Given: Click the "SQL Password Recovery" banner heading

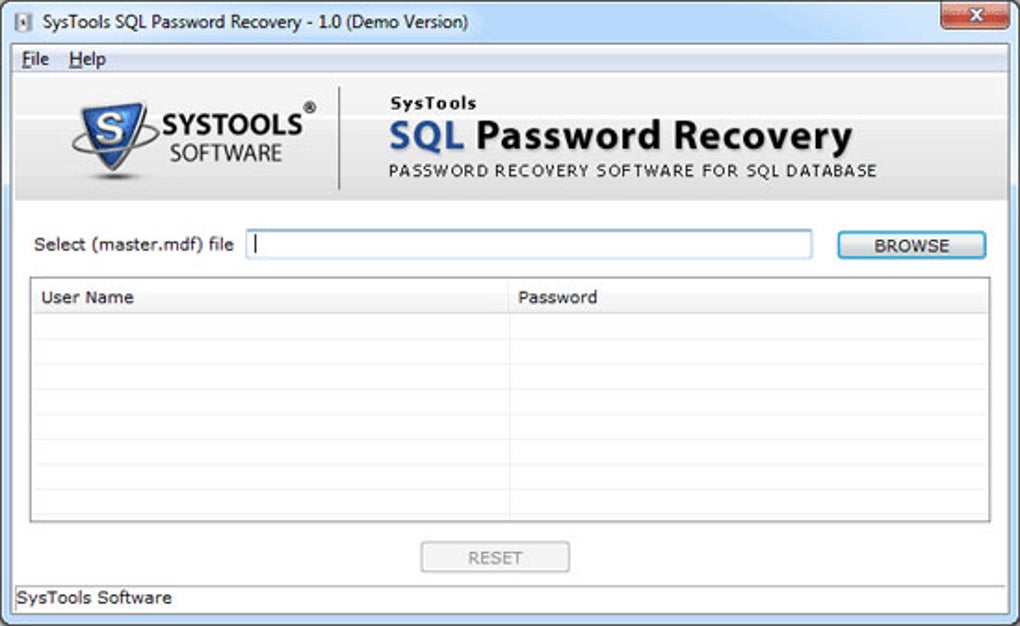Looking at the screenshot, I should pos(620,135).
